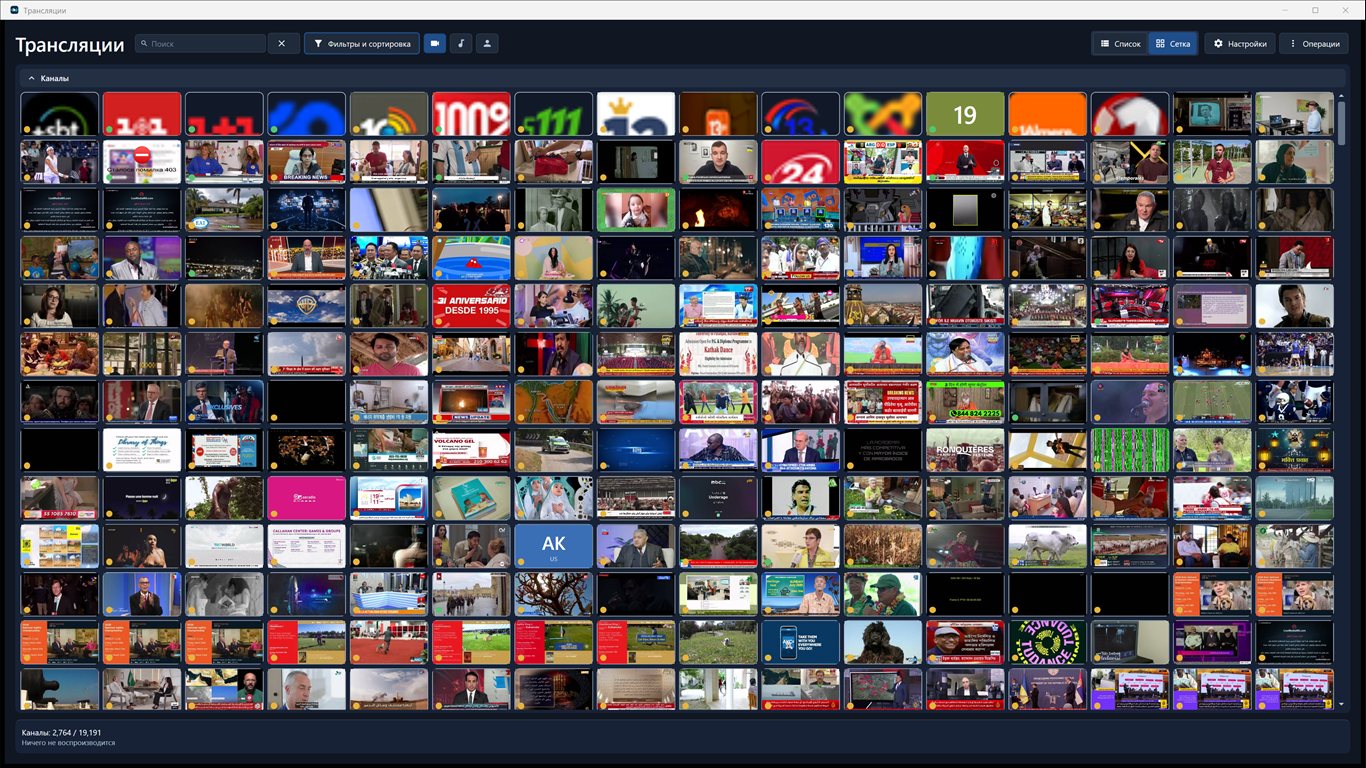The width and height of the screenshot is (1366, 768).
Task: Click the Трансляции page heading
Action: pyautogui.click(x=70, y=45)
